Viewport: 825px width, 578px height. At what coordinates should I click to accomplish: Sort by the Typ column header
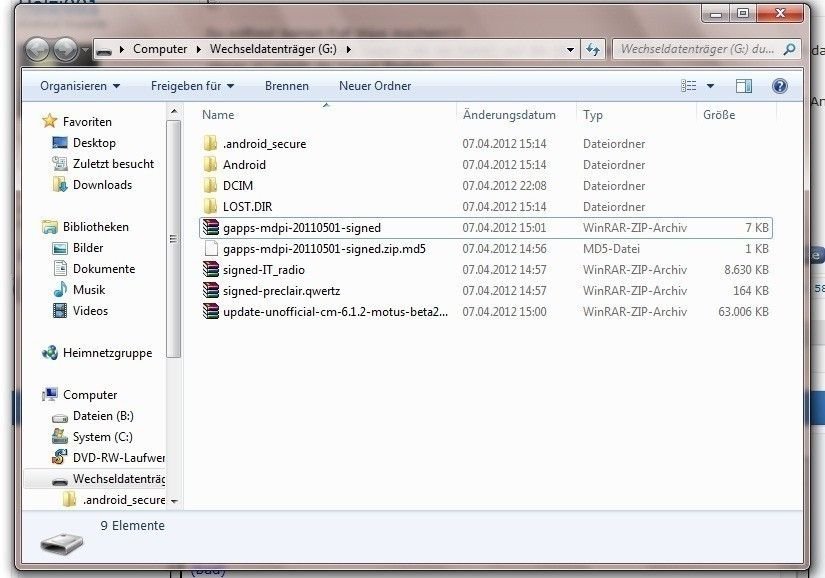(x=636, y=115)
